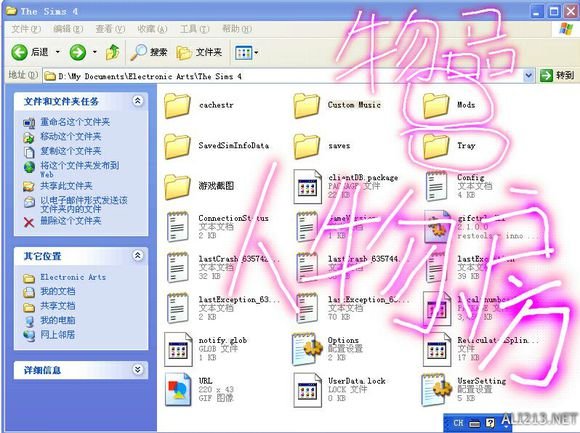Select the URL GIF image file
This screenshot has height=433, width=580.
pyautogui.click(x=200, y=389)
